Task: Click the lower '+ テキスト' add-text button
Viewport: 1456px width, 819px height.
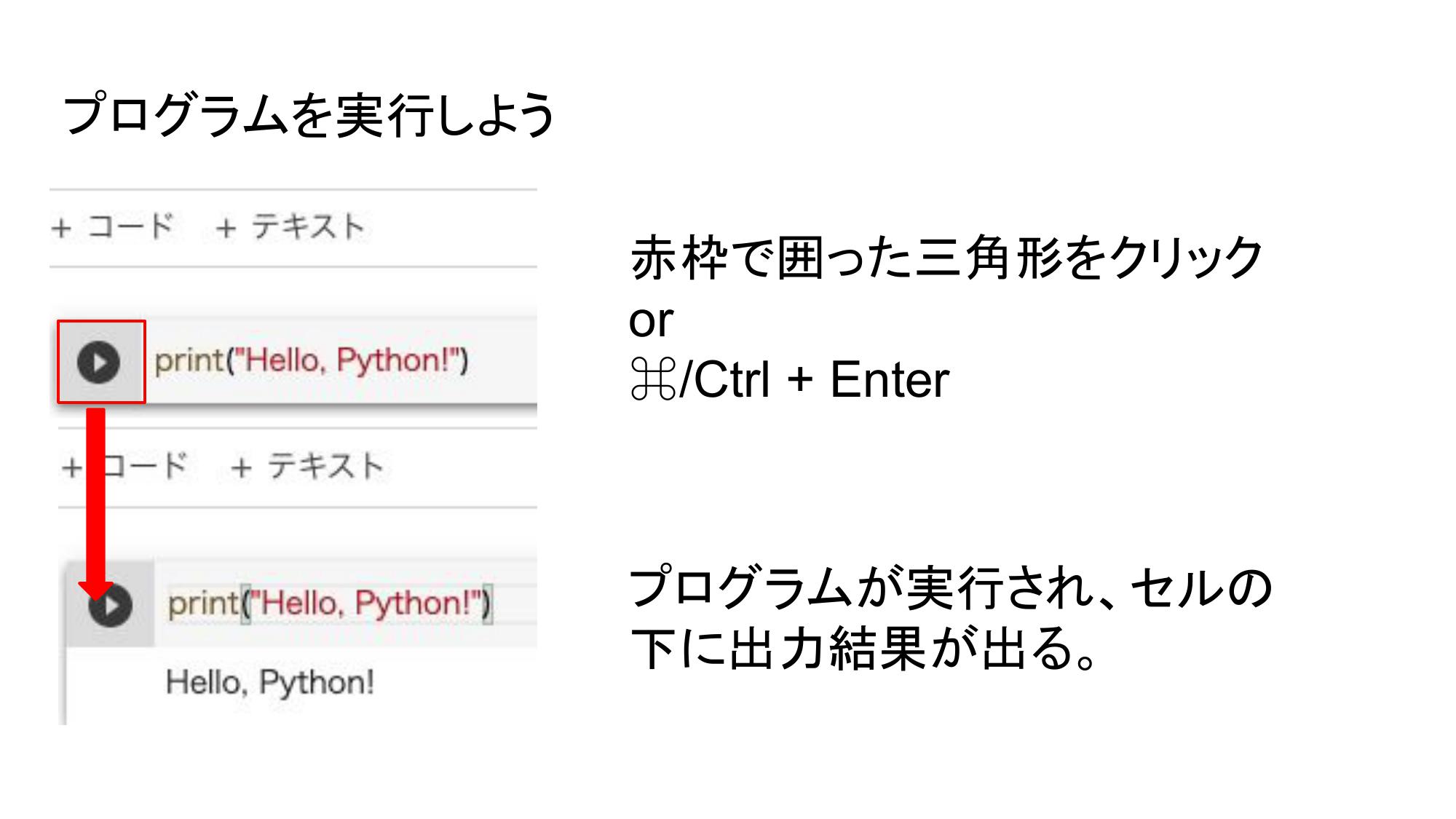Action: pyautogui.click(x=307, y=466)
